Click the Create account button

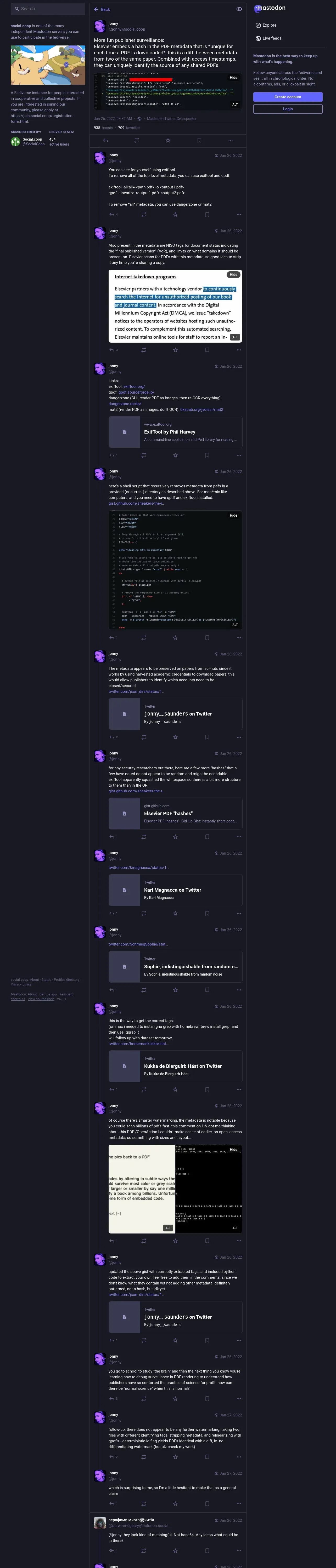tap(288, 97)
